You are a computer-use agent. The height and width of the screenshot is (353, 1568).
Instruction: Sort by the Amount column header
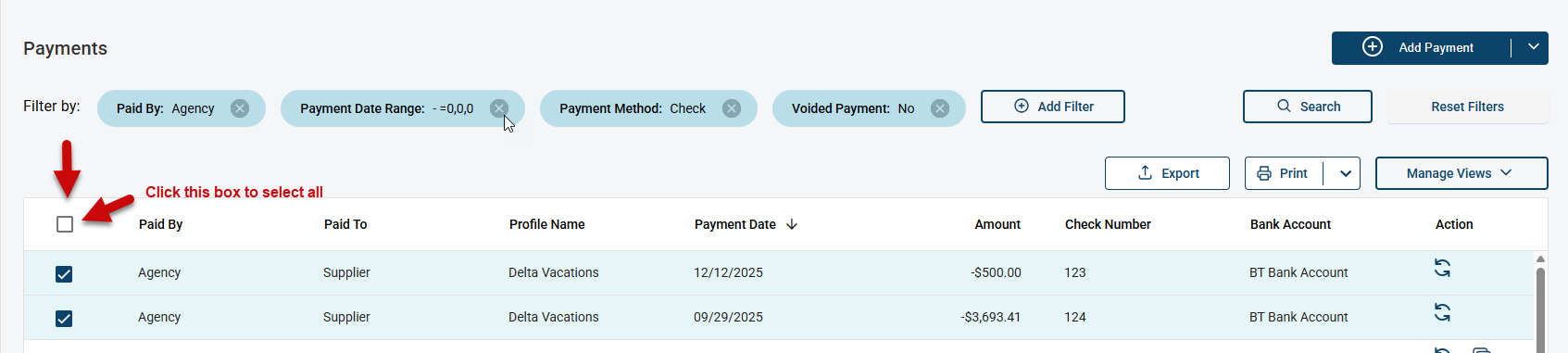coord(997,224)
